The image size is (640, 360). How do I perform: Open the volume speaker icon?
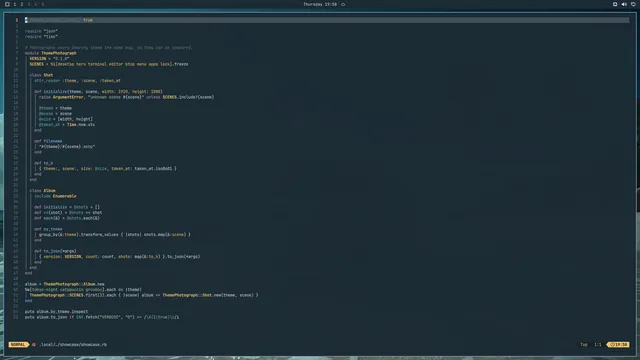coord(624,4)
